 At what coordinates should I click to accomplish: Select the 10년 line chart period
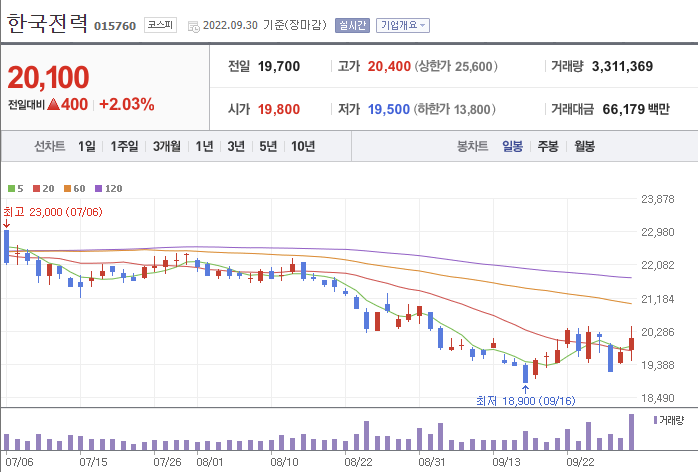(x=303, y=146)
